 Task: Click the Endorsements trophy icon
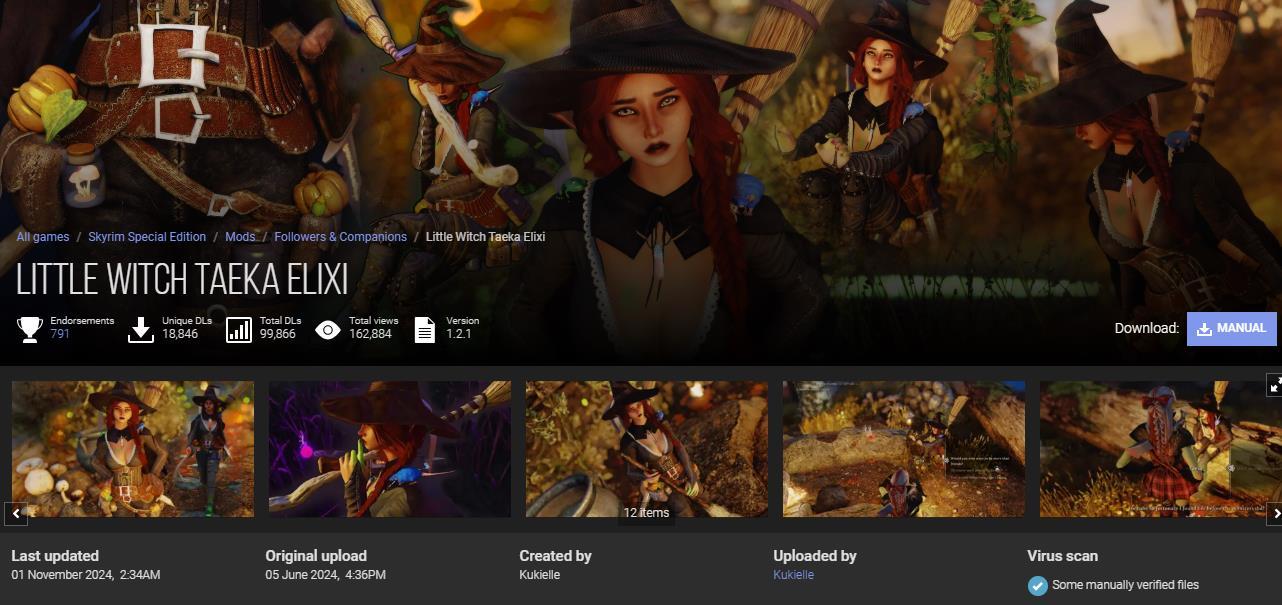[x=30, y=329]
